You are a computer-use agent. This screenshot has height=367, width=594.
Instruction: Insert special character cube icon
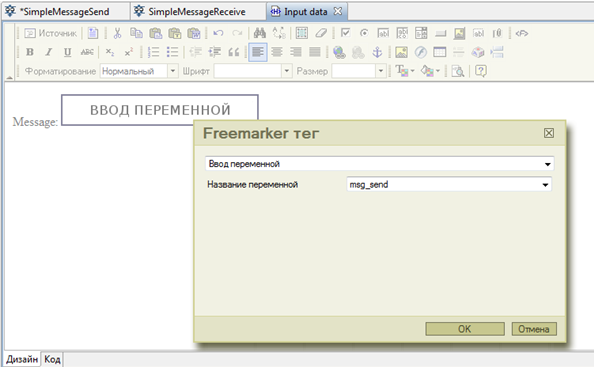click(478, 52)
